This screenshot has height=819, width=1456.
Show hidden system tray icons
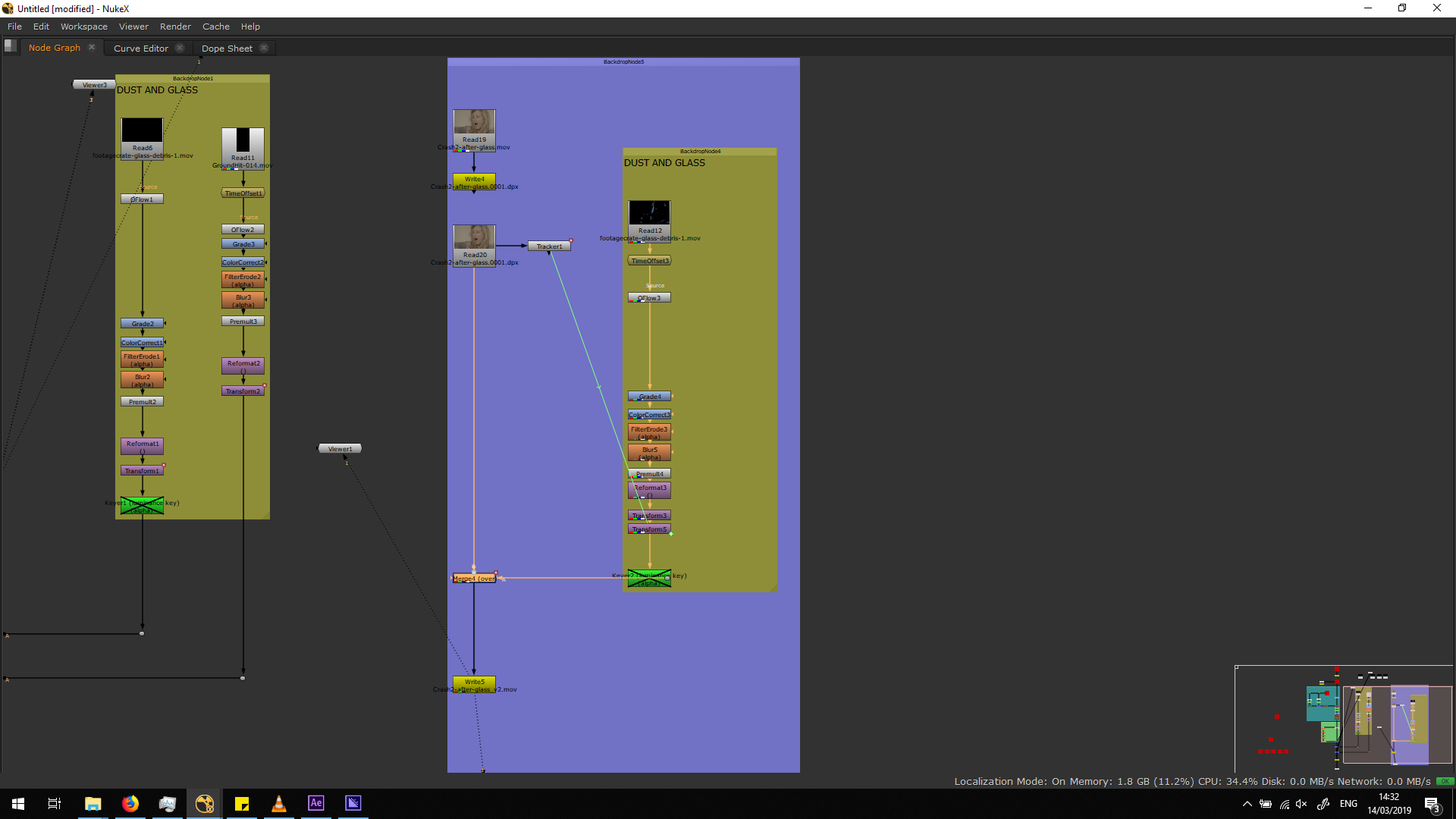[1247, 804]
